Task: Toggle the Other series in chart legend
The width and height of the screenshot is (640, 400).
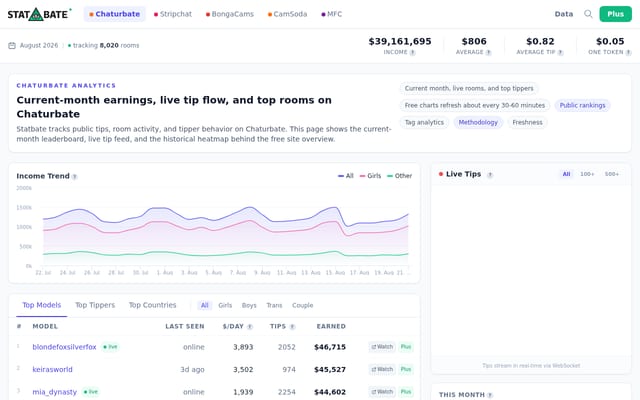Action: [x=399, y=176]
